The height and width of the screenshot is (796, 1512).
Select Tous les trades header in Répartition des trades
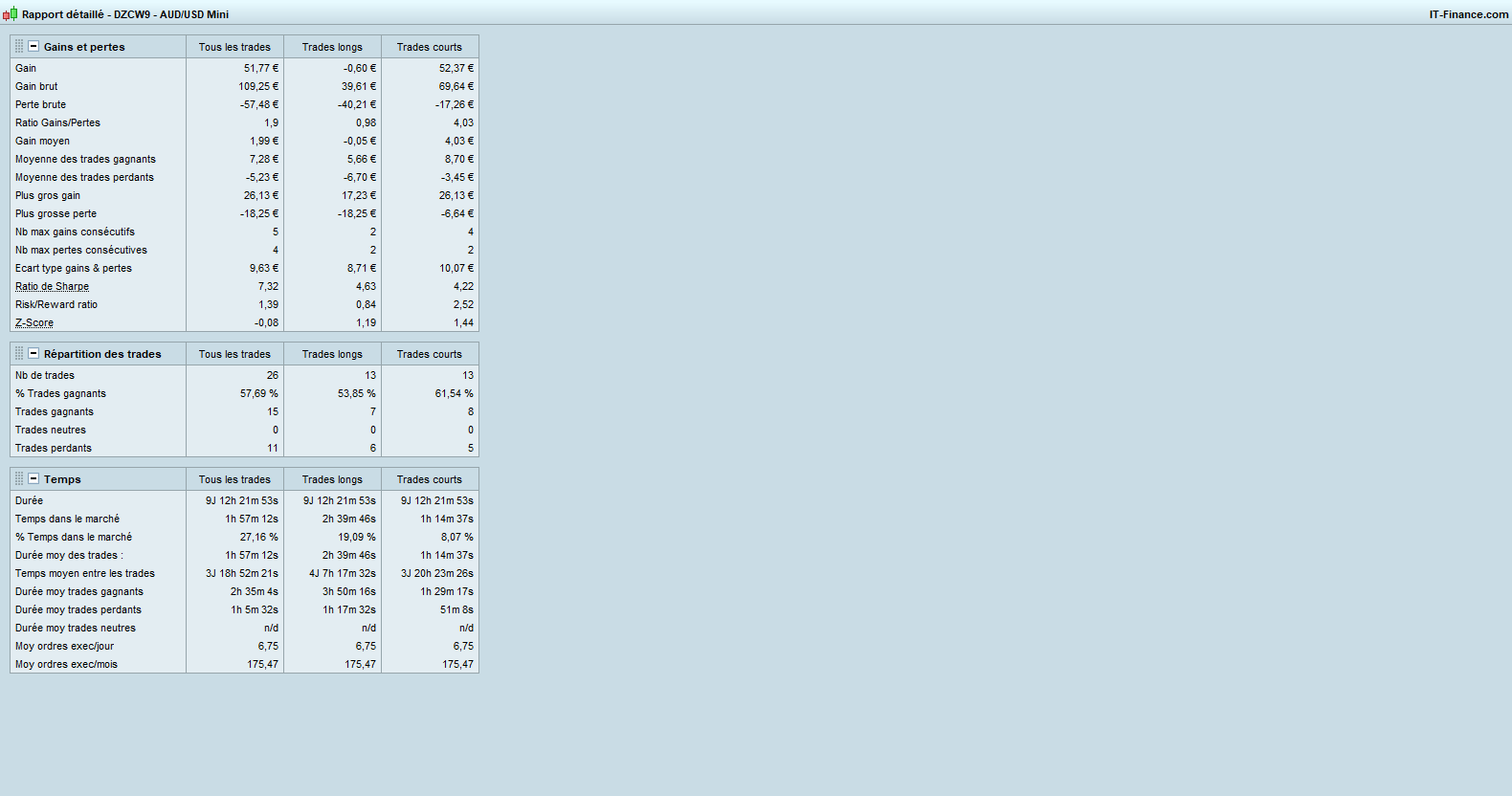tap(234, 354)
